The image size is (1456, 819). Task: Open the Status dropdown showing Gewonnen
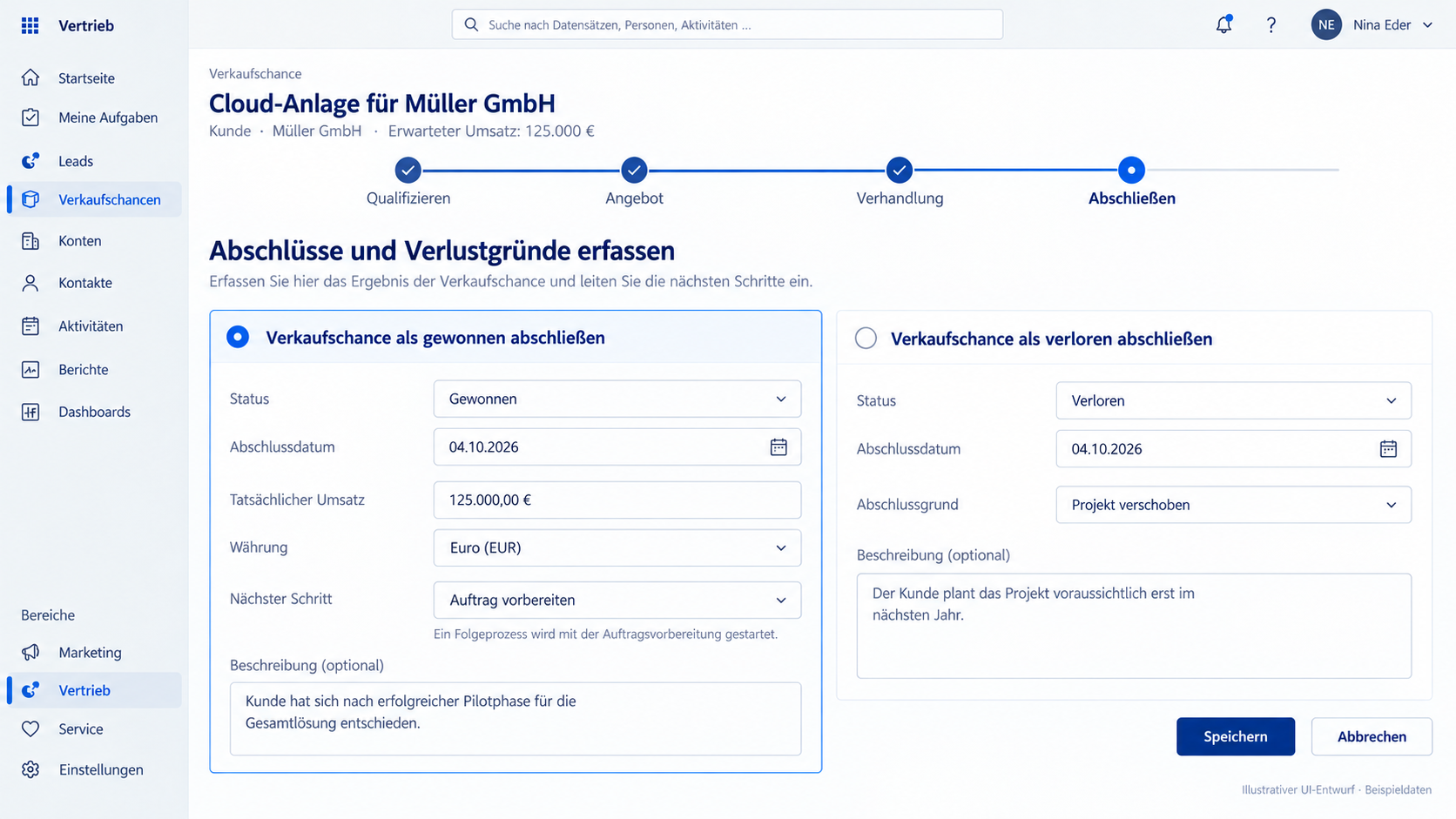[x=617, y=399]
